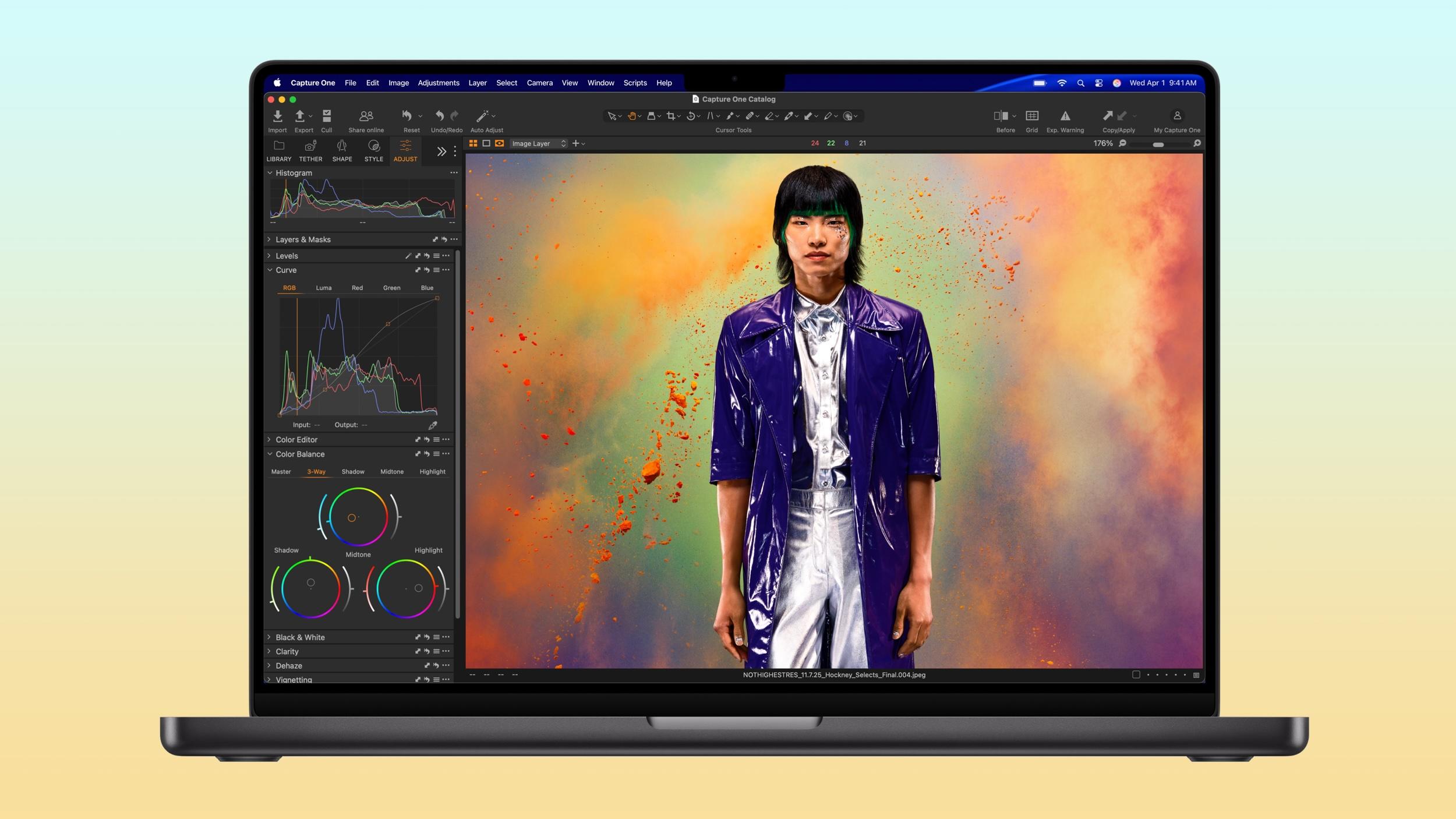Click the Curve tool reset icon
This screenshot has height=819, width=1456.
click(427, 270)
